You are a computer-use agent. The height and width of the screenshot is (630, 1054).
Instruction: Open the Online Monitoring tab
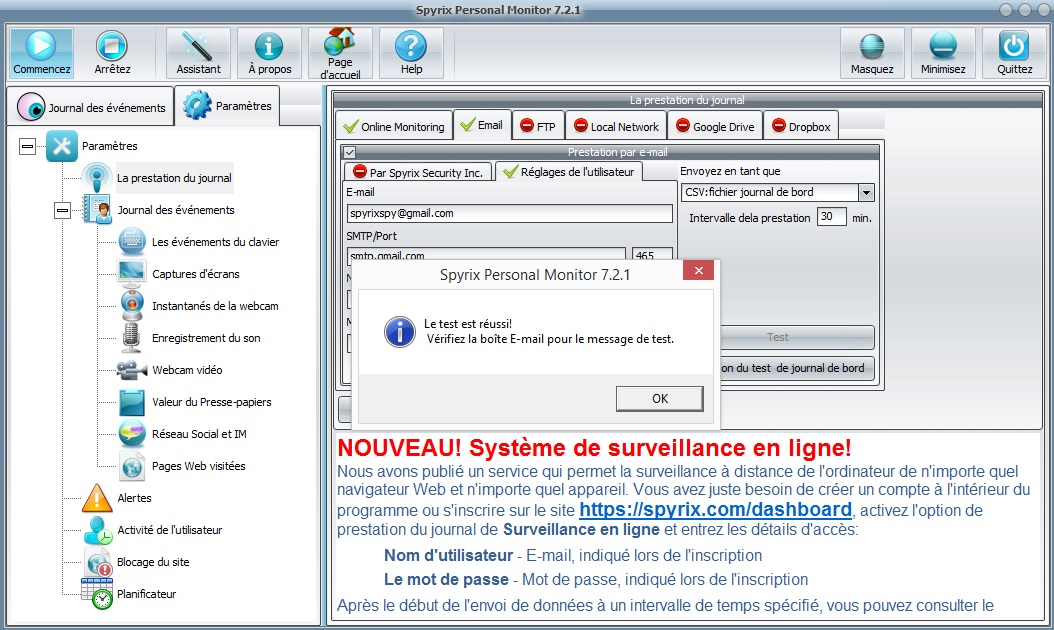pyautogui.click(x=394, y=126)
